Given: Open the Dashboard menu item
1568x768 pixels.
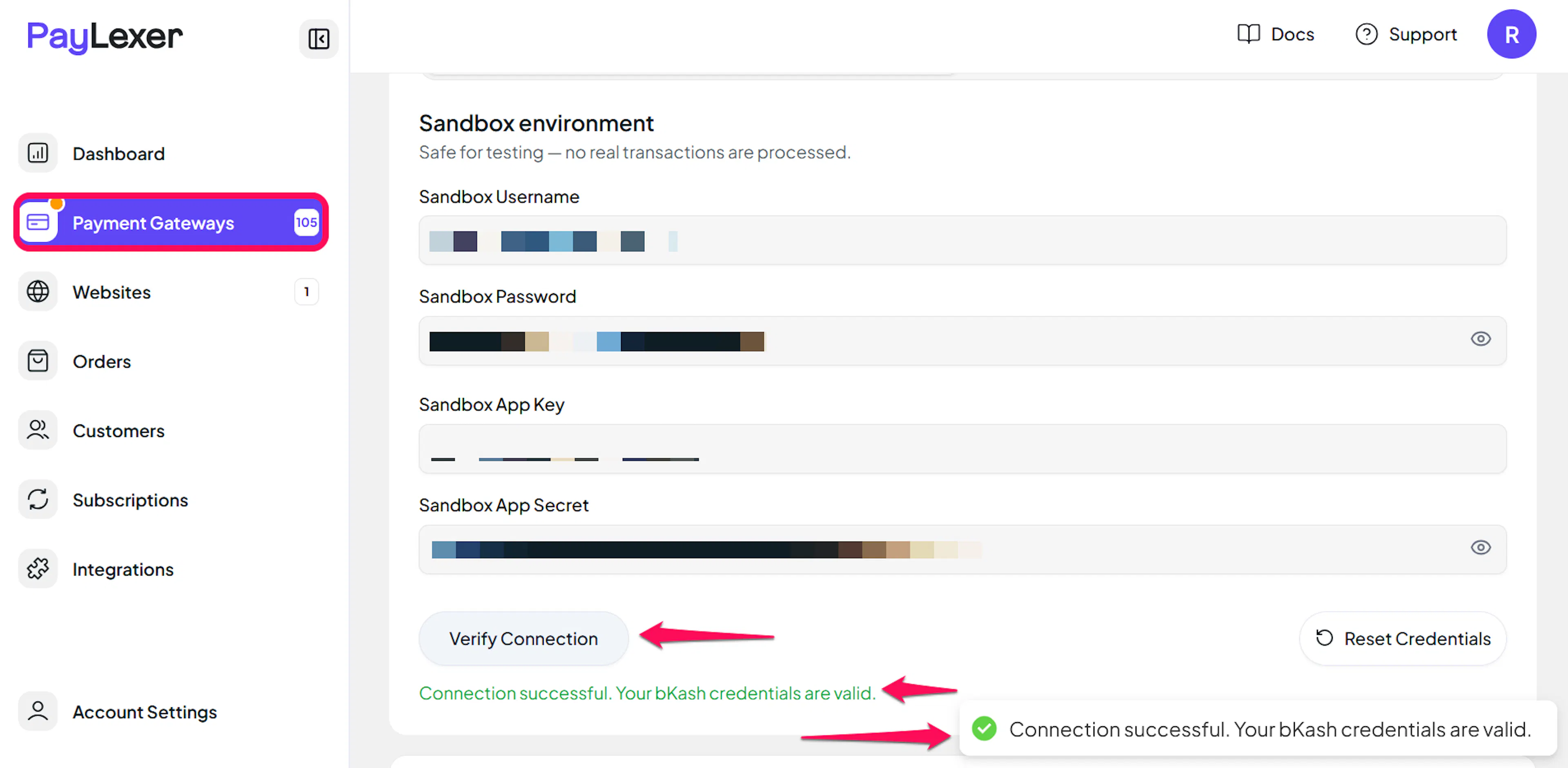Looking at the screenshot, I should [x=119, y=154].
